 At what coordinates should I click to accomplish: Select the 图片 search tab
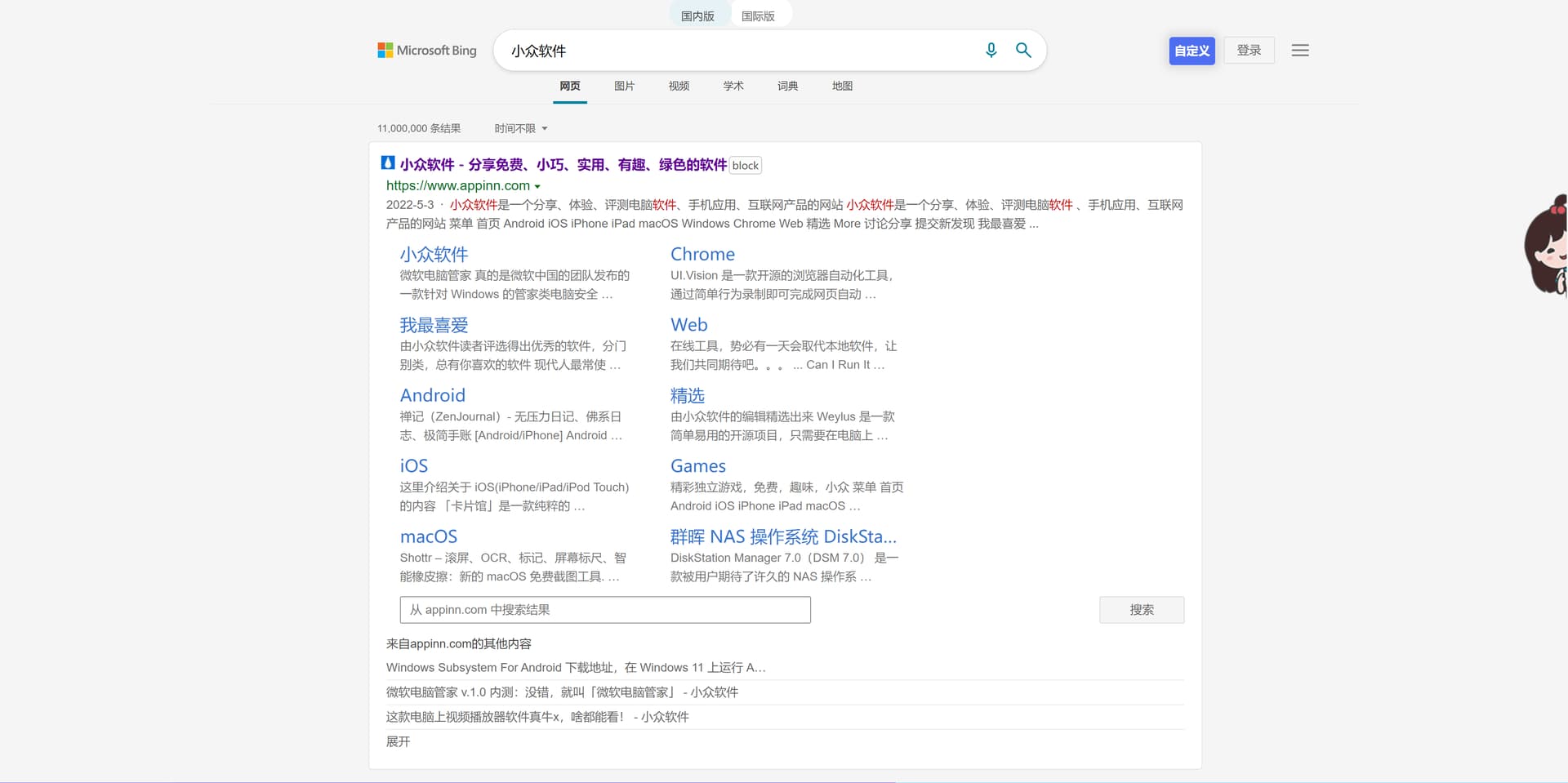[624, 85]
